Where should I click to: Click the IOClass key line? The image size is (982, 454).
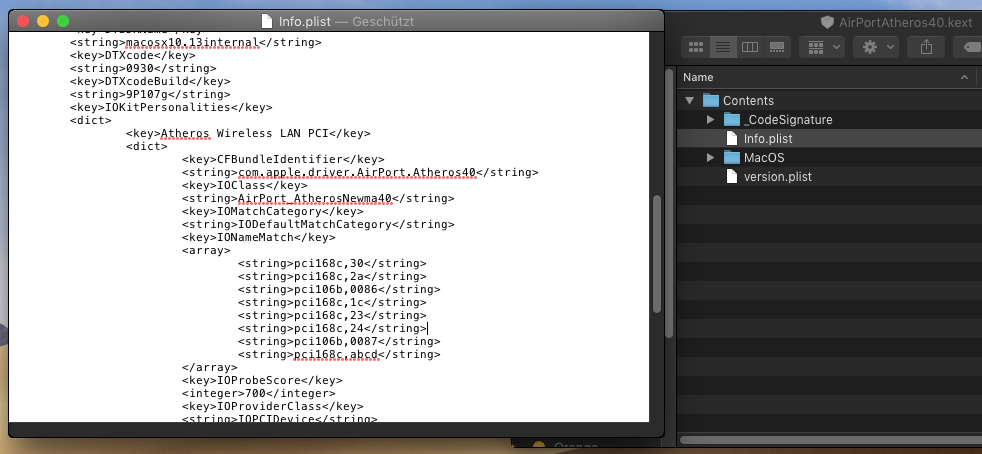pos(245,185)
